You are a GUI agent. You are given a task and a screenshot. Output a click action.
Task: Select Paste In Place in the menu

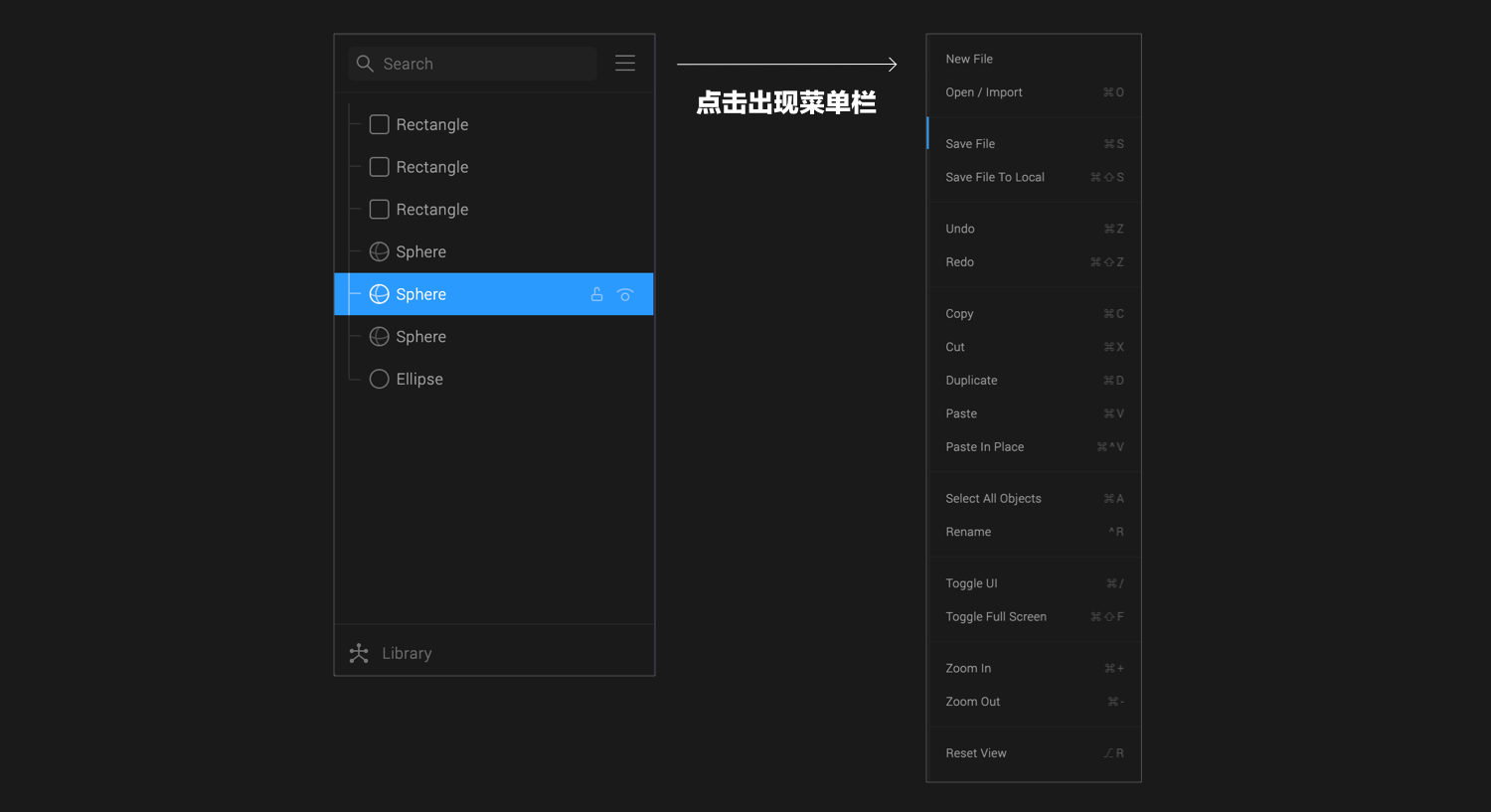click(984, 446)
